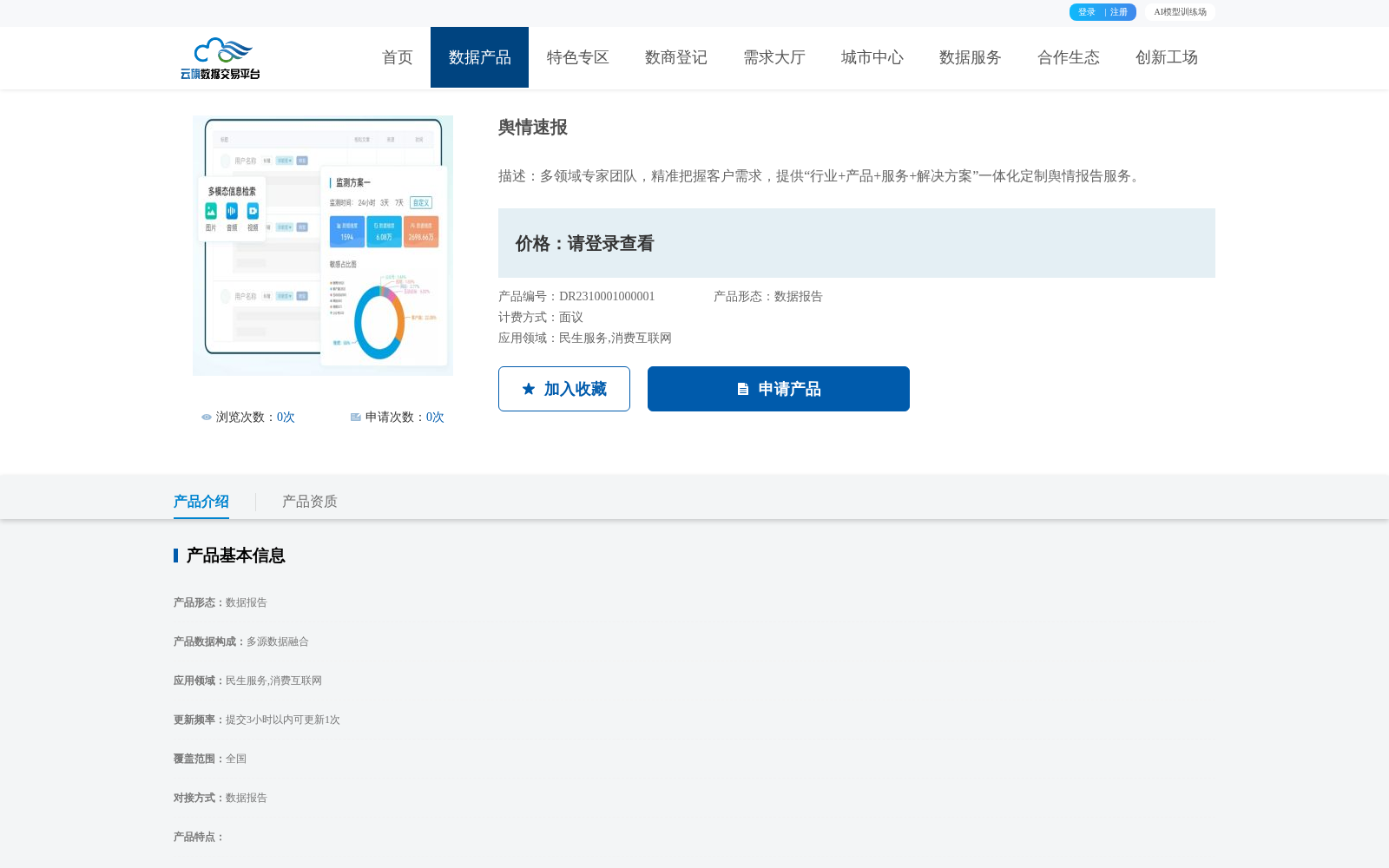Viewport: 1389px width, 868px height.
Task: Click the star icon in 加入收藏
Action: [529, 389]
